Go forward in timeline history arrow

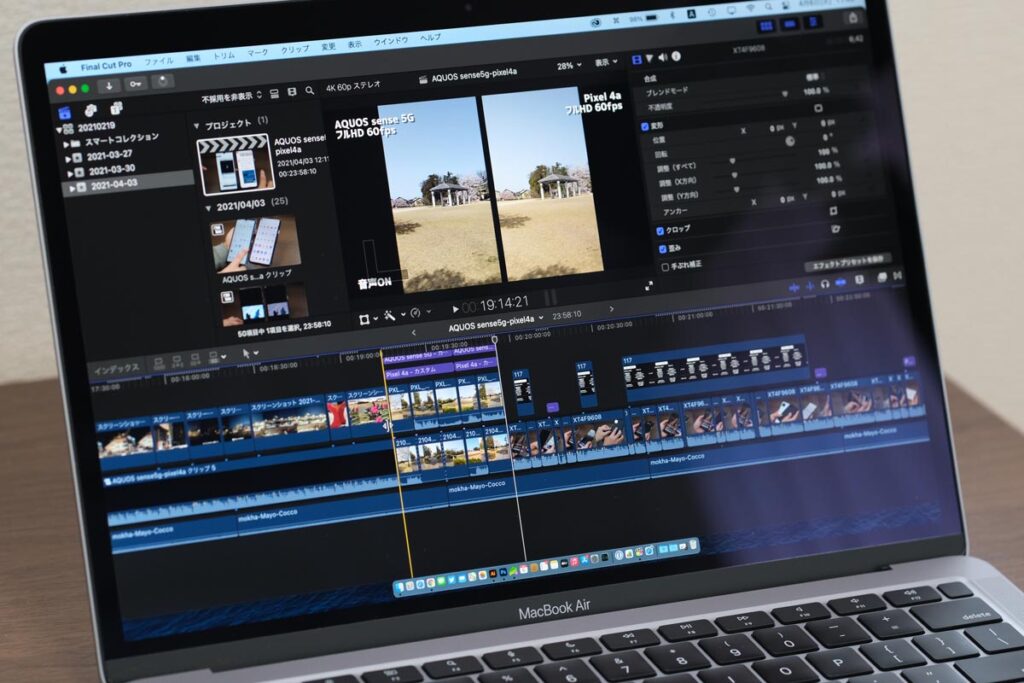(611, 309)
